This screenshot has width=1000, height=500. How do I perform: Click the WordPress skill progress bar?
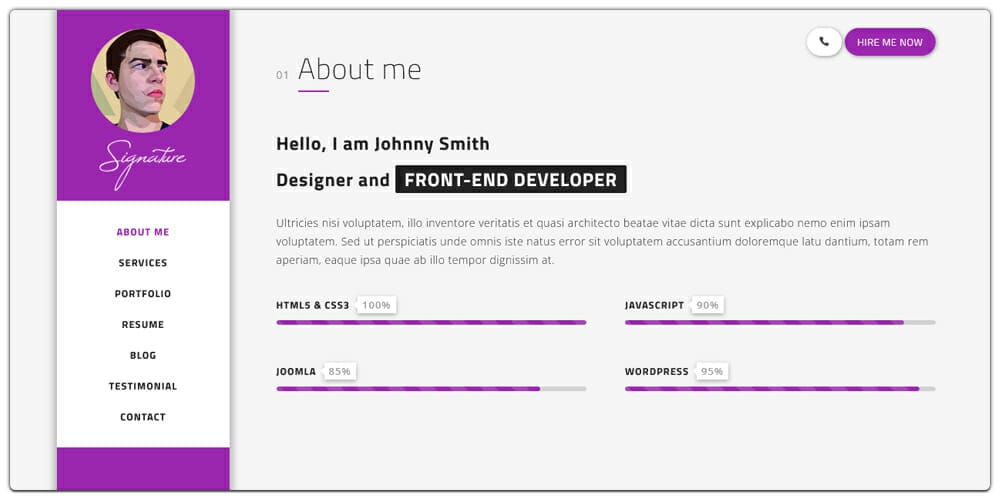click(780, 388)
